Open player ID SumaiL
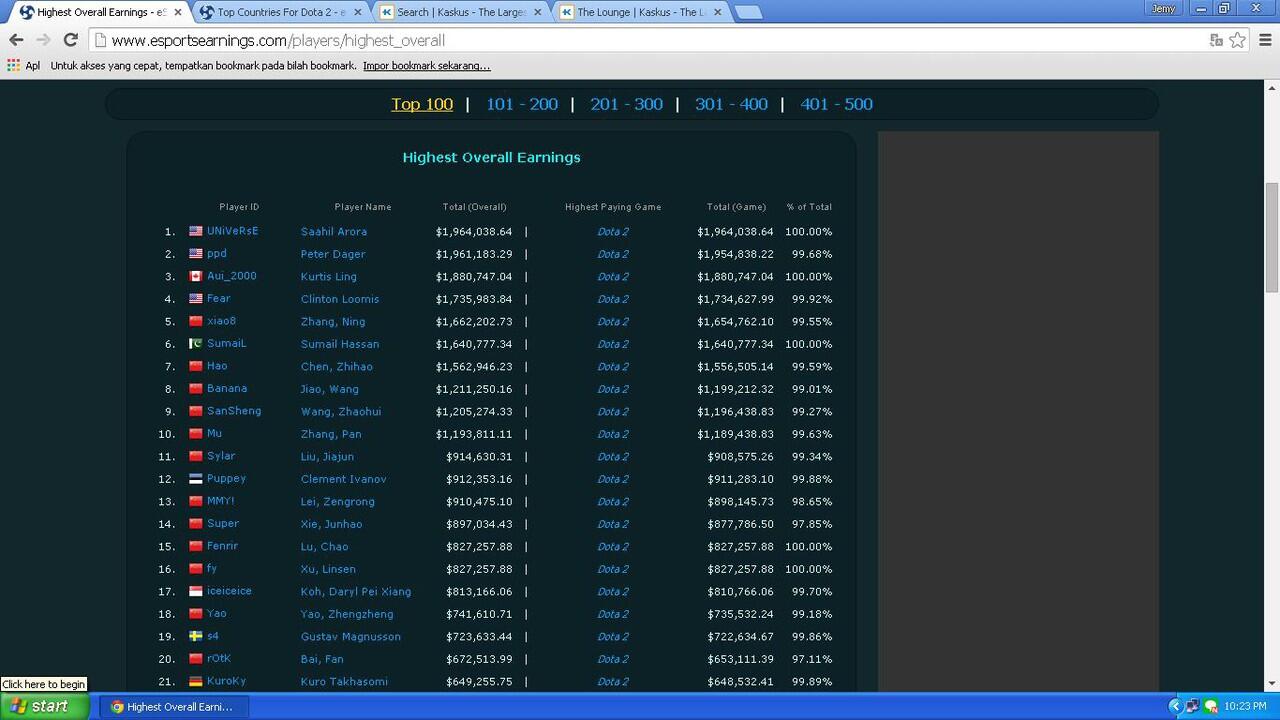Viewport: 1280px width, 720px height. pos(227,343)
